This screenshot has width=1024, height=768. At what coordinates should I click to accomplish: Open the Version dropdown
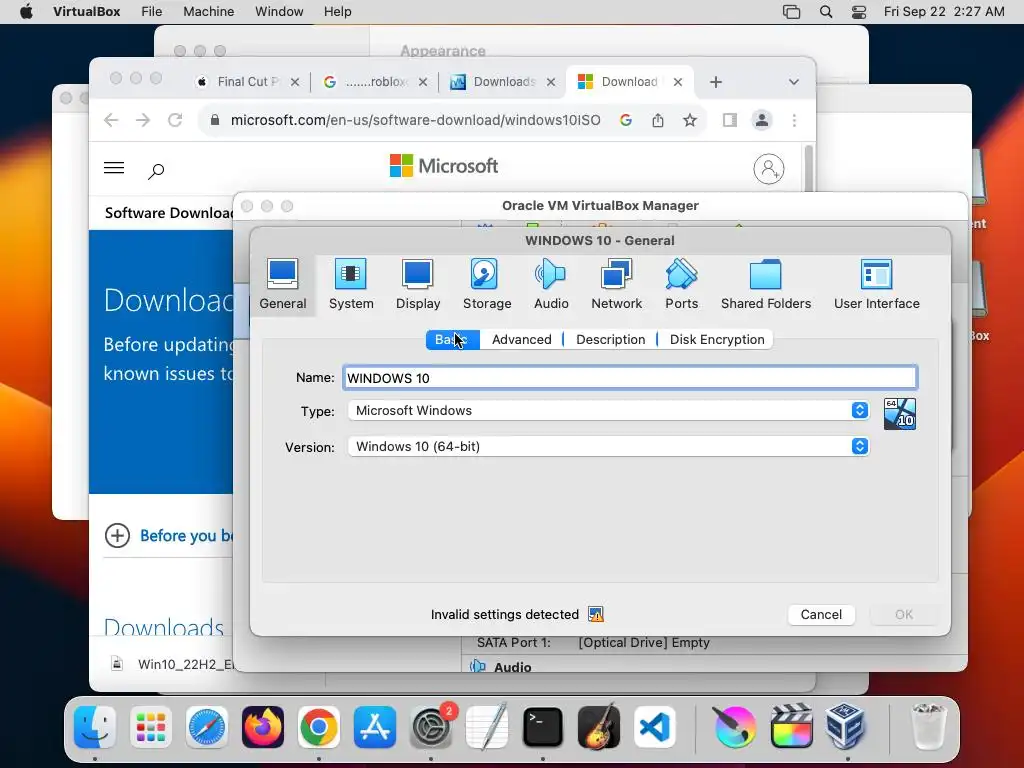click(608, 446)
